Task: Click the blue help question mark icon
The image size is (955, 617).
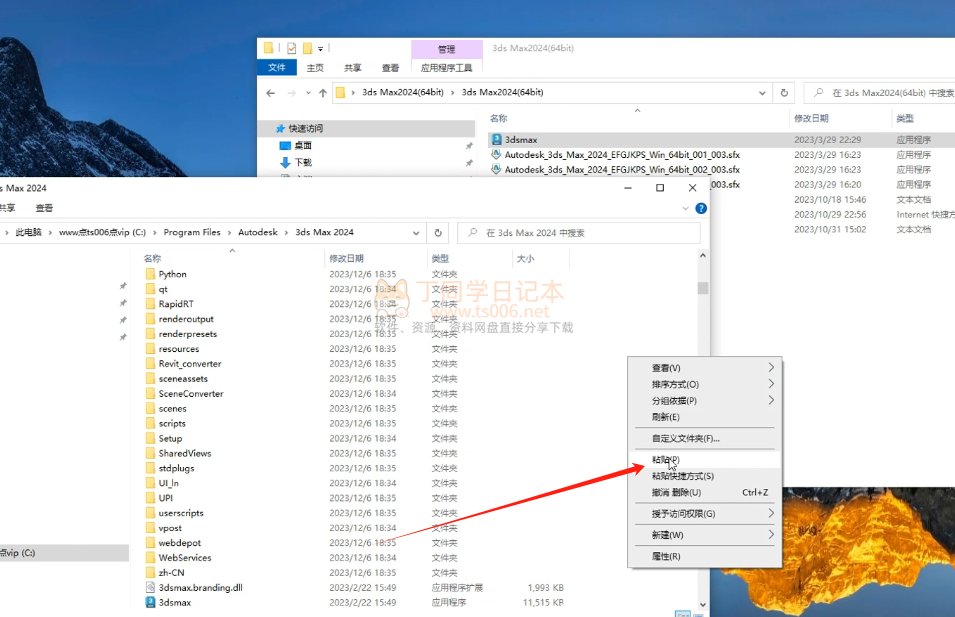Action: pyautogui.click(x=701, y=208)
